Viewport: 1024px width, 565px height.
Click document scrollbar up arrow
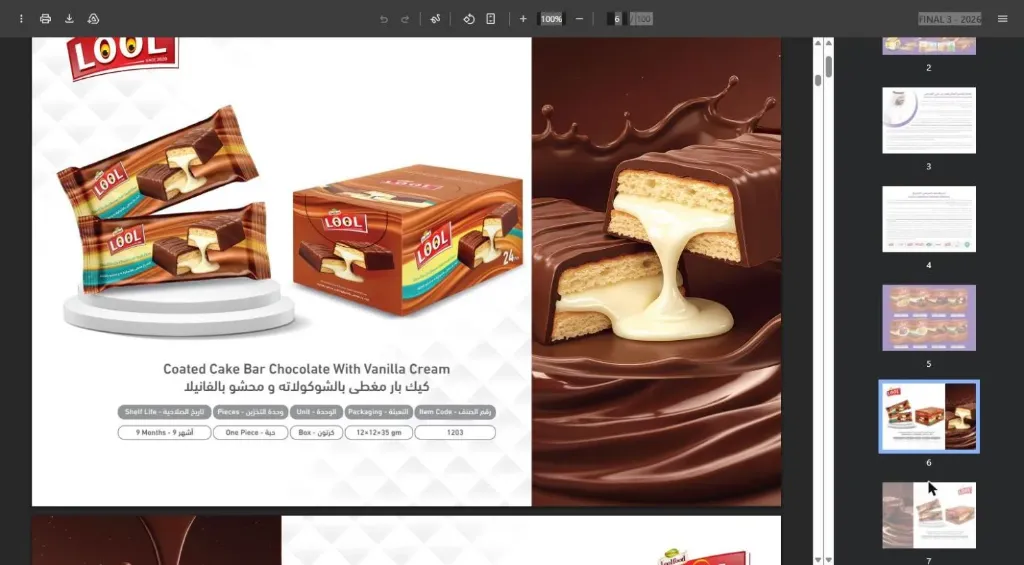818,42
